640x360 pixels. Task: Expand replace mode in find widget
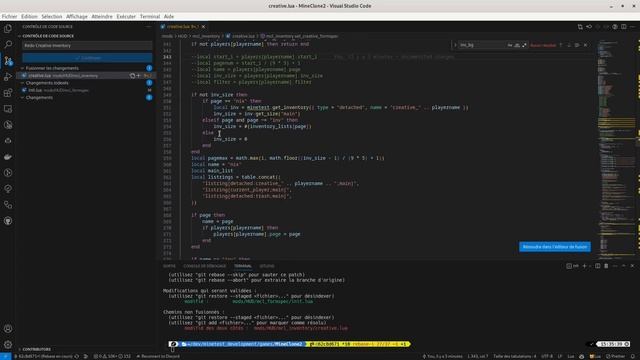click(455, 45)
